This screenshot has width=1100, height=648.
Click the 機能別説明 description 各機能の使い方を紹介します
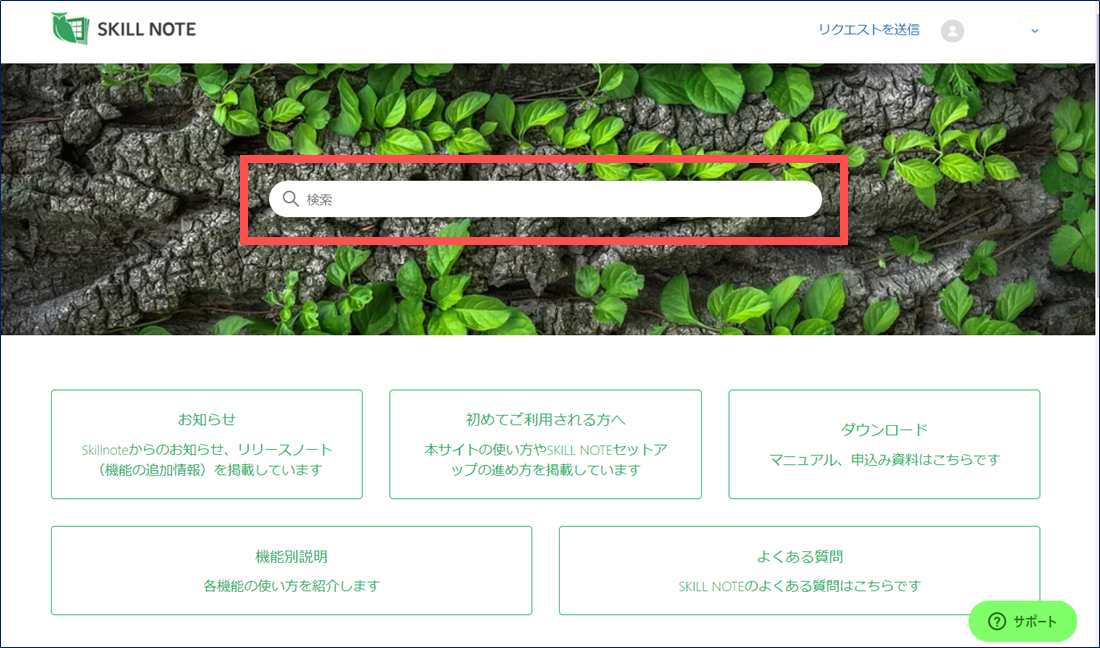pos(291,587)
